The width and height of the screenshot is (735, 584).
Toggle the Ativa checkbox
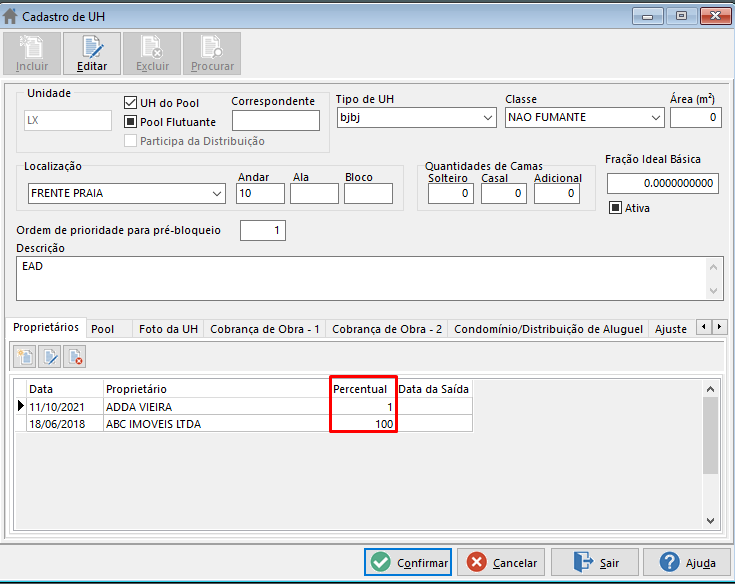(x=615, y=208)
